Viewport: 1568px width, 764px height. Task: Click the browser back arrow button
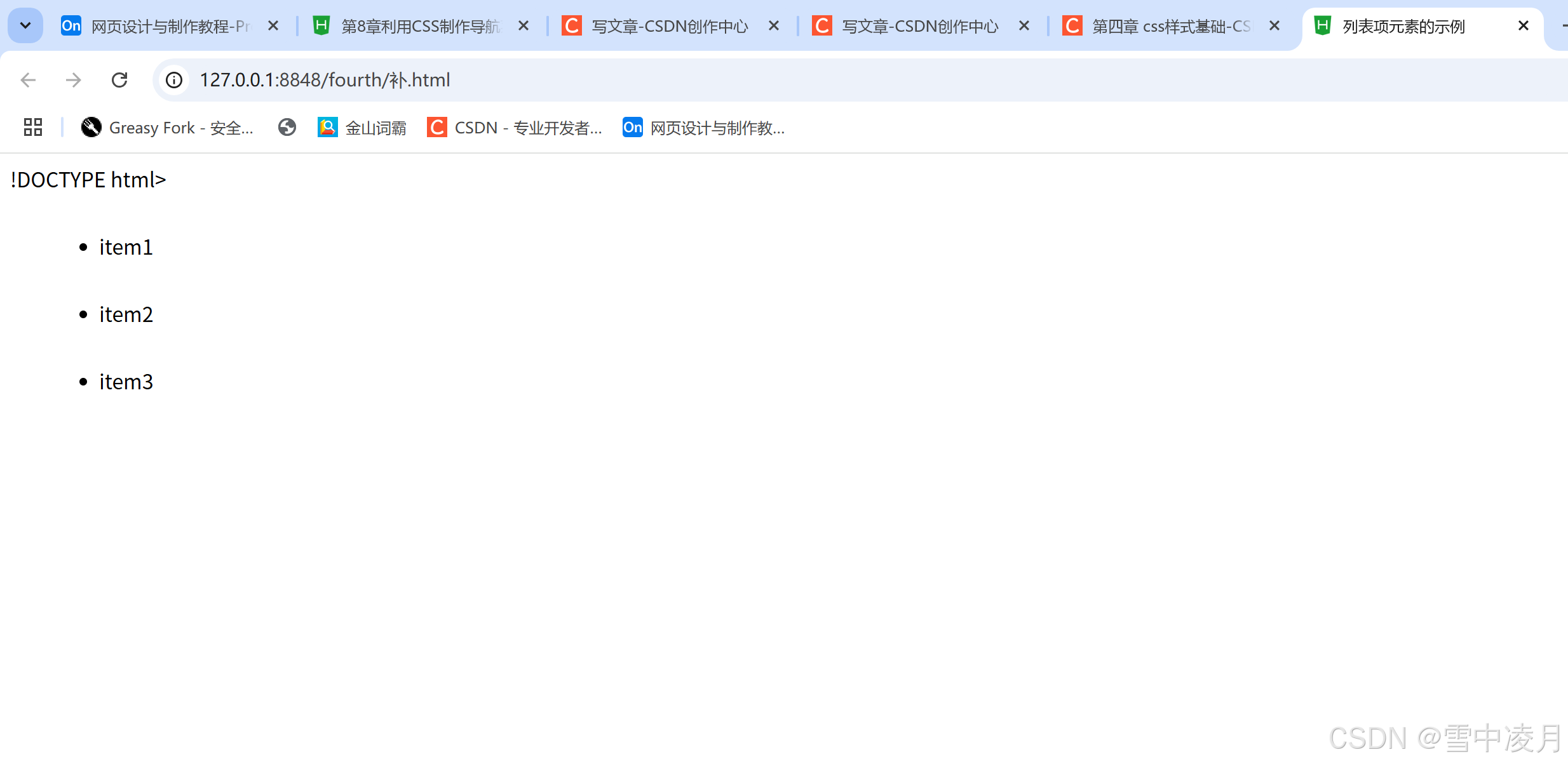tap(28, 80)
